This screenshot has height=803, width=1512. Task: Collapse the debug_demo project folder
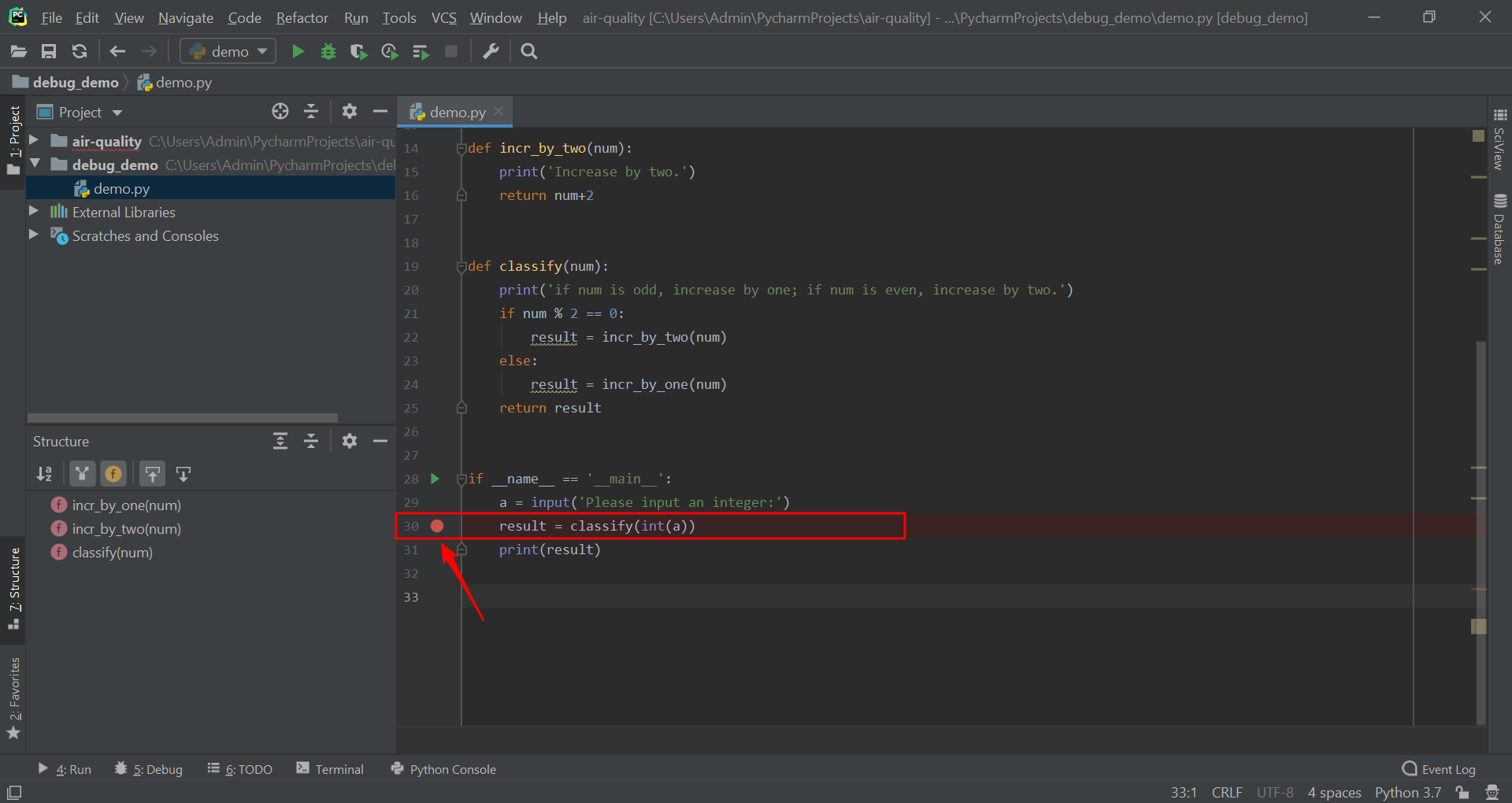(x=35, y=165)
